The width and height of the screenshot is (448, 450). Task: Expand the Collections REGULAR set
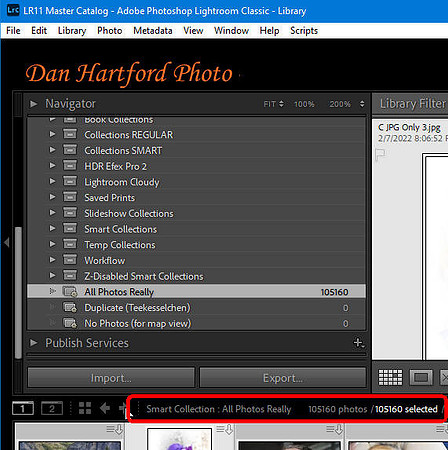tap(52, 134)
